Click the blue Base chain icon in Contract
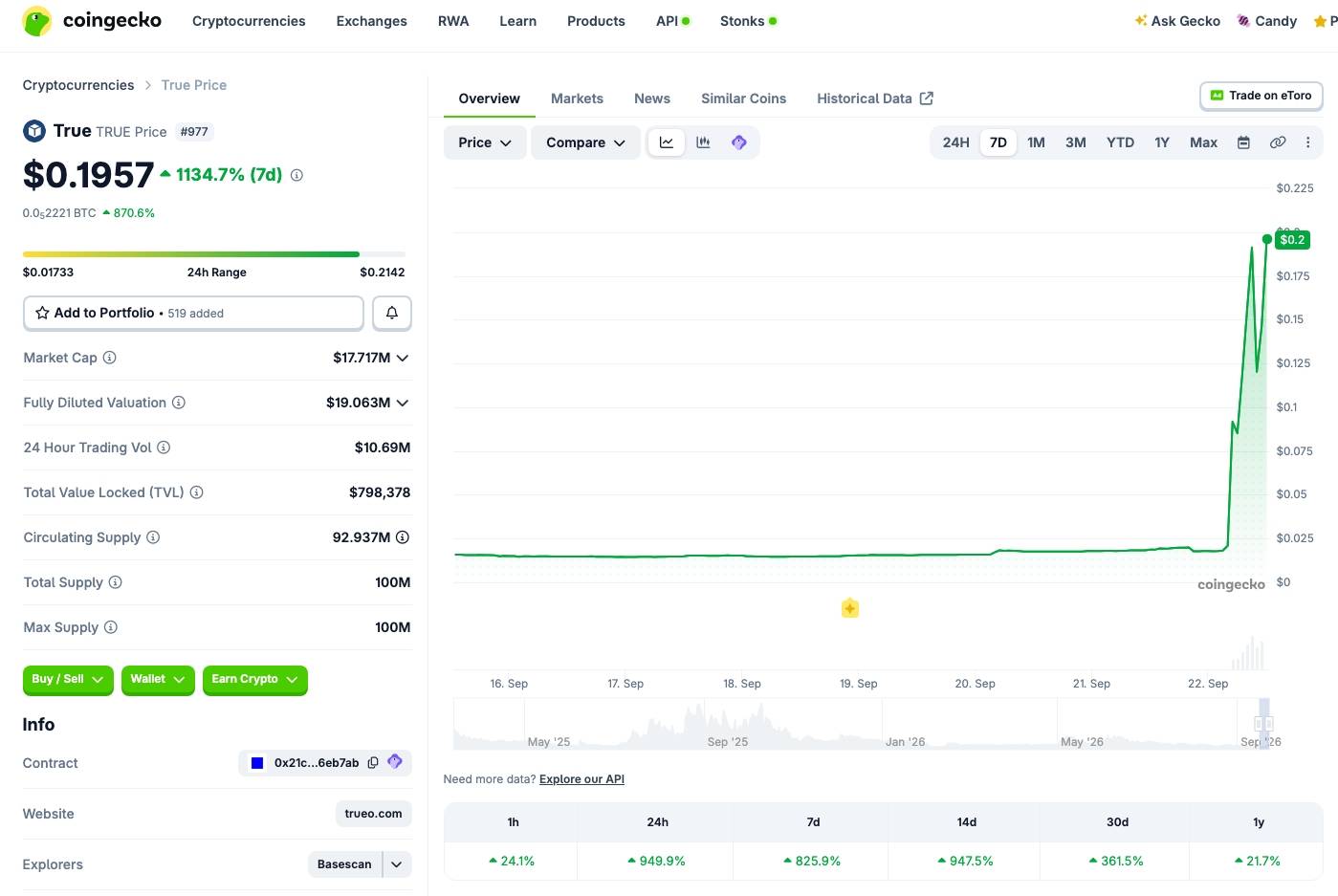Screen dimensions: 1338x896 (x=257, y=763)
